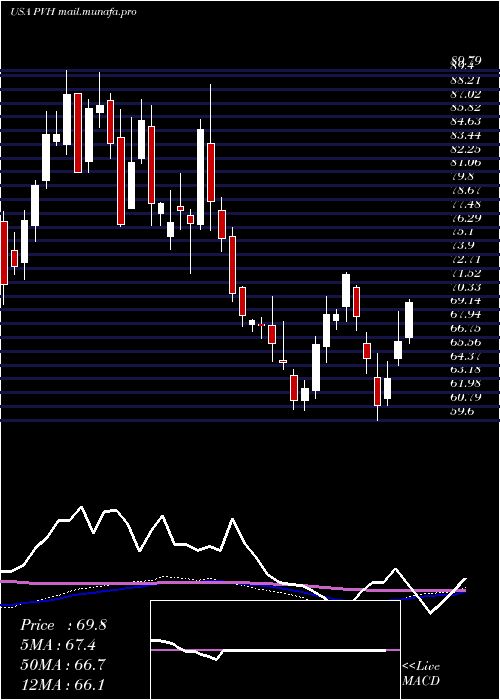The width and height of the screenshot is (500, 700).
Task: Click the 85.82 price level label
Action: click(465, 108)
